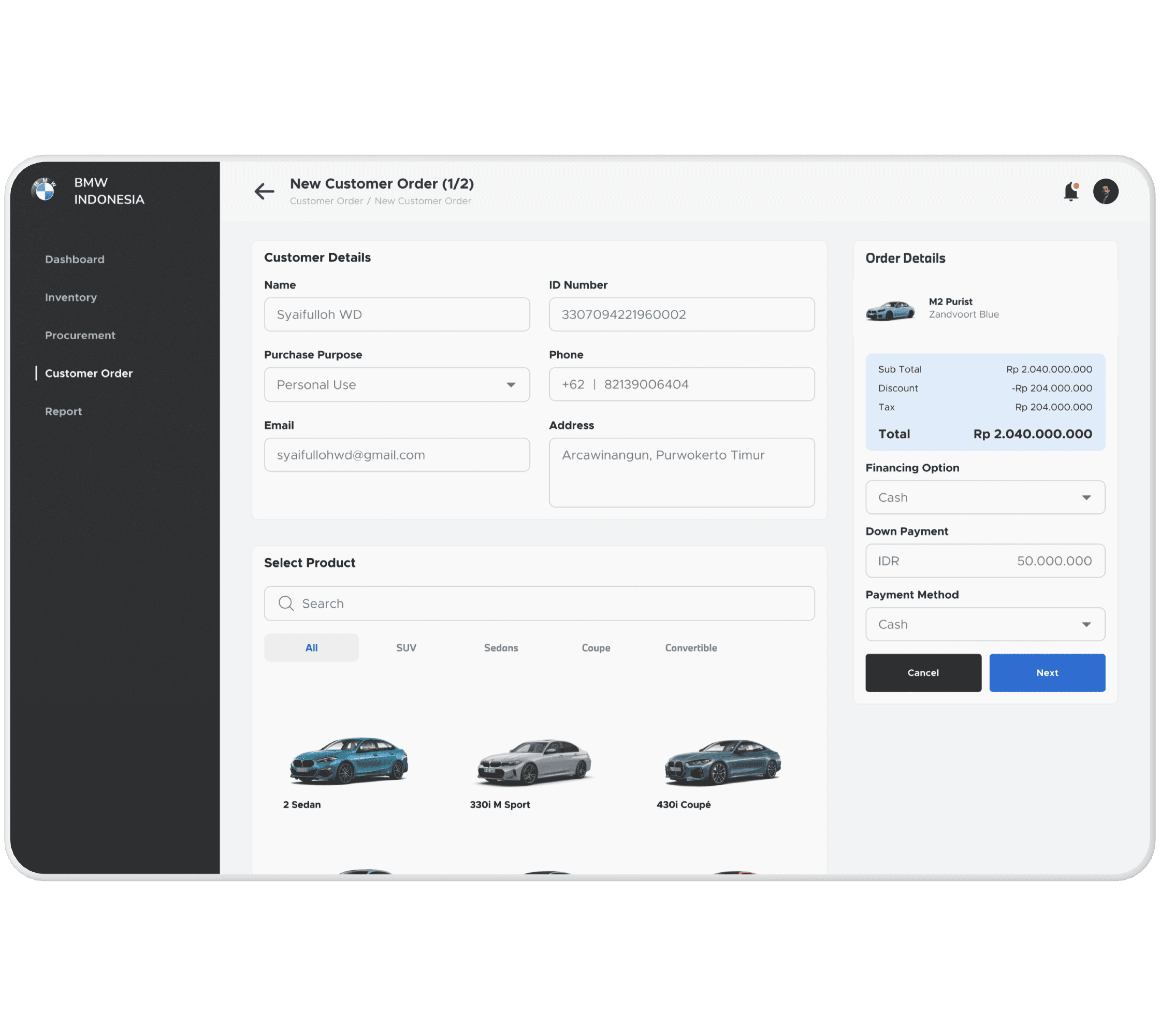Open the user profile avatar
1160x1036 pixels.
coord(1105,191)
